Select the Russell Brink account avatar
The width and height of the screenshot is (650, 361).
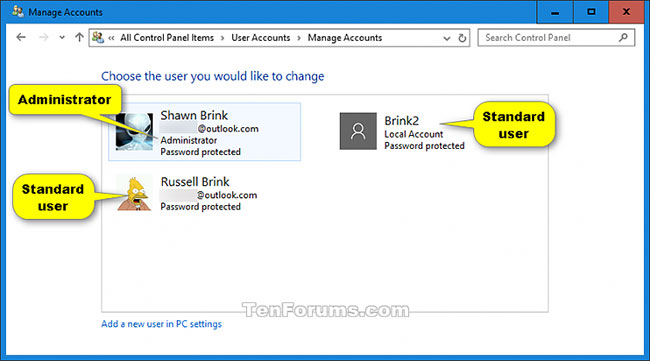(x=134, y=193)
